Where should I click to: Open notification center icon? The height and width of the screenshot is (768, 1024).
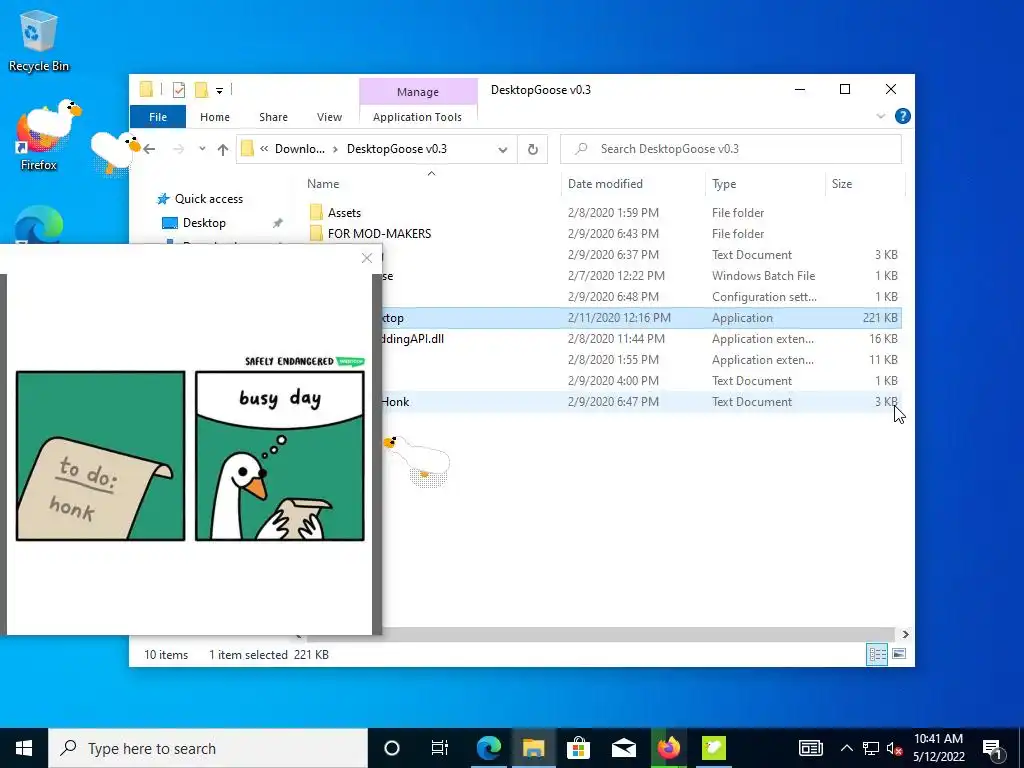(993, 749)
